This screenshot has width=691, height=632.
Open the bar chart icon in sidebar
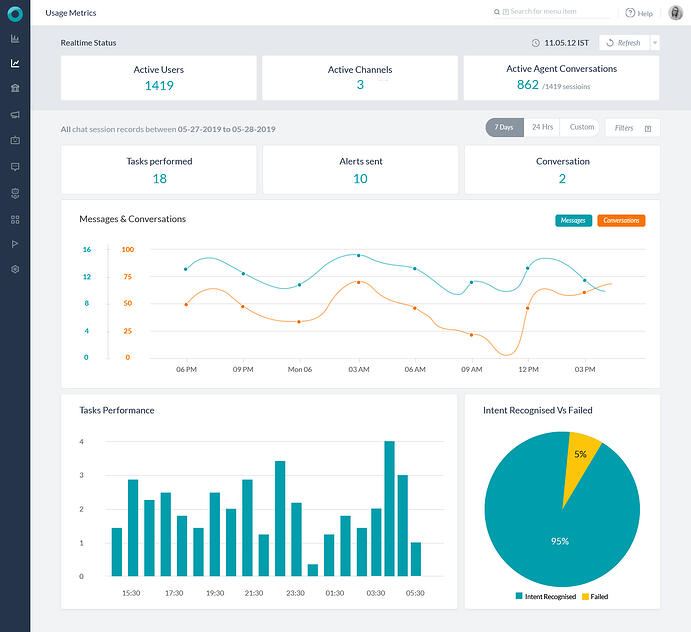15,39
